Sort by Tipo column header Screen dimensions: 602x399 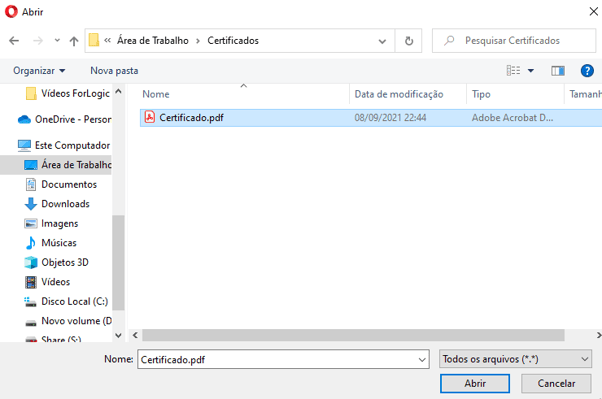tap(481, 94)
